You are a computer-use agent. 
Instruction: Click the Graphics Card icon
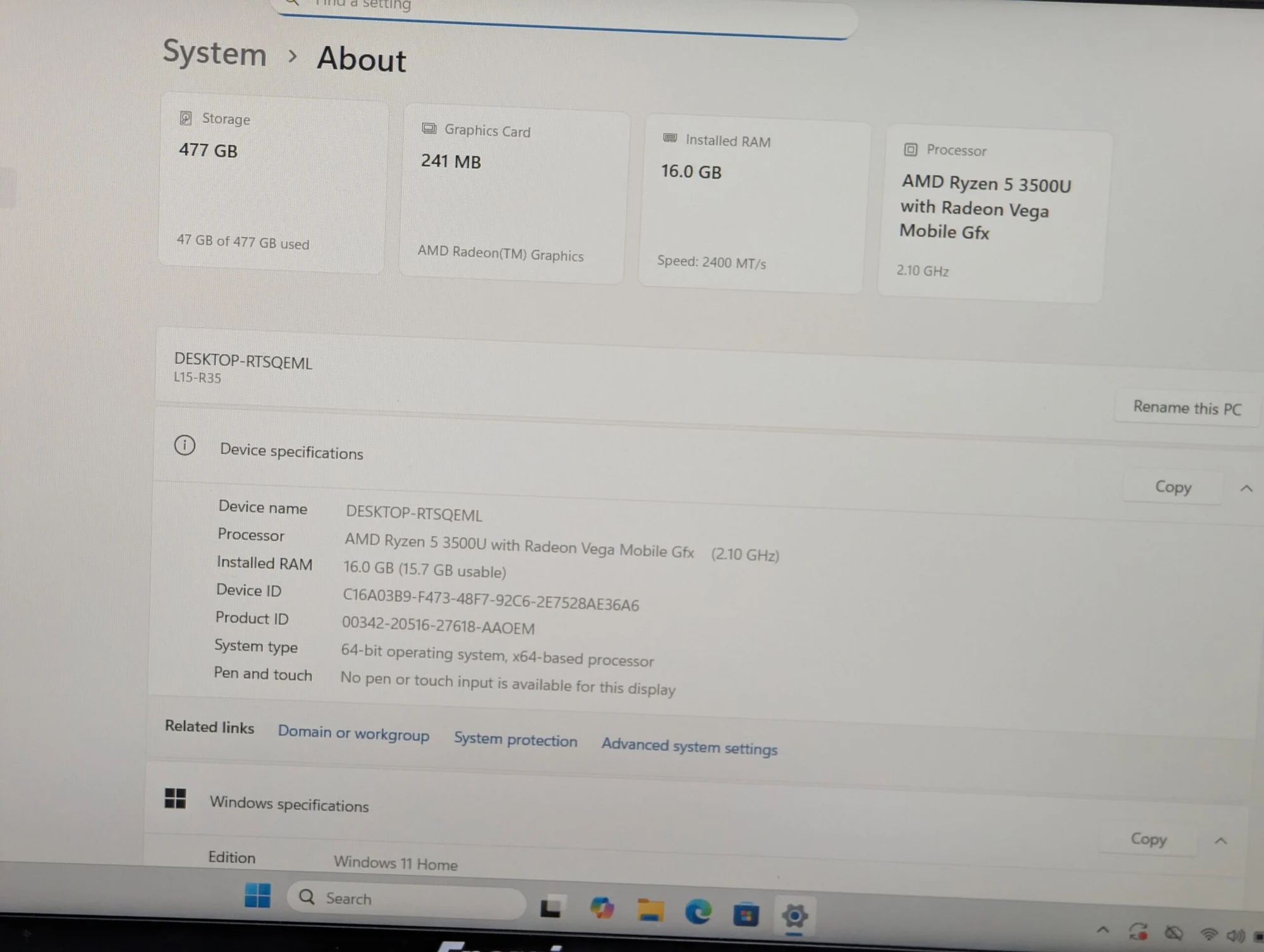pos(429,128)
